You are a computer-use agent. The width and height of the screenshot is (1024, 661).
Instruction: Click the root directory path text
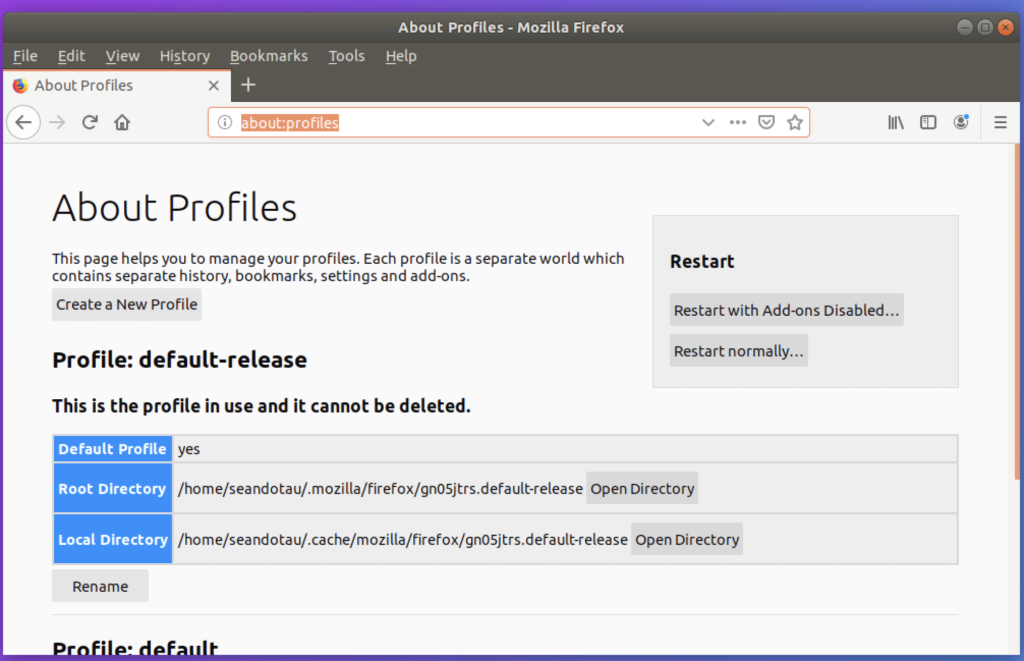click(380, 489)
